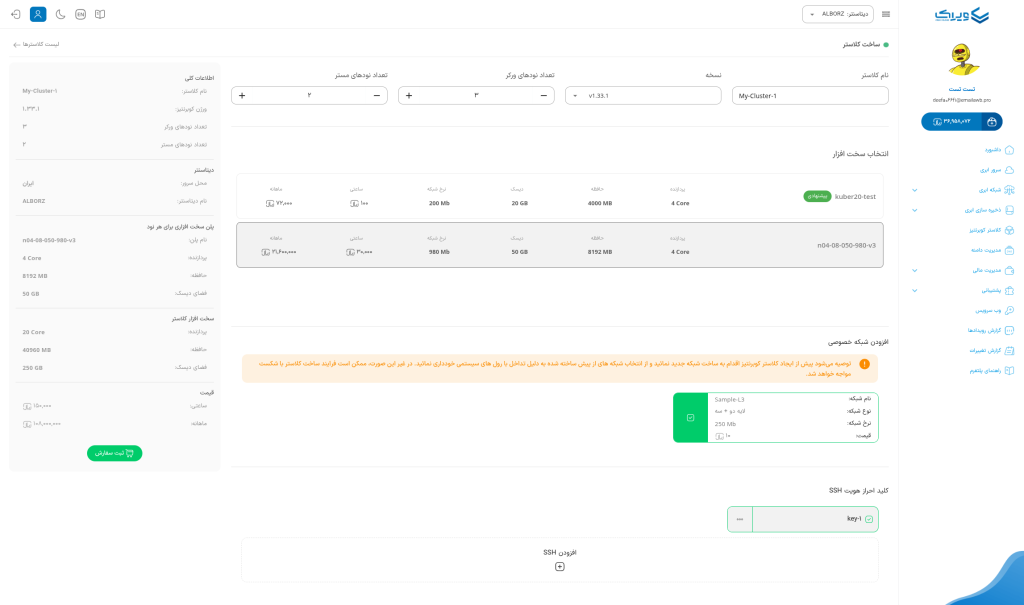Toggle the Sample-L3 network selection checkbox
Image resolution: width=1024 pixels, height=605 pixels.
690,417
